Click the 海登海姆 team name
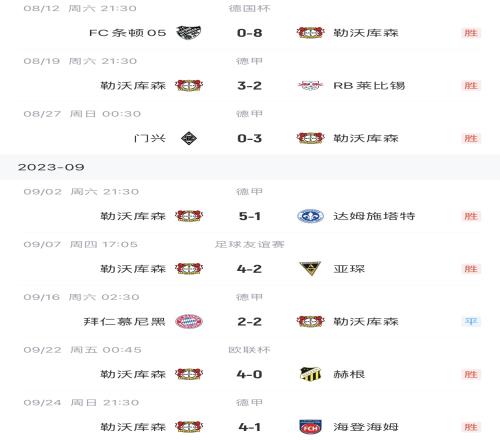 tap(366, 427)
